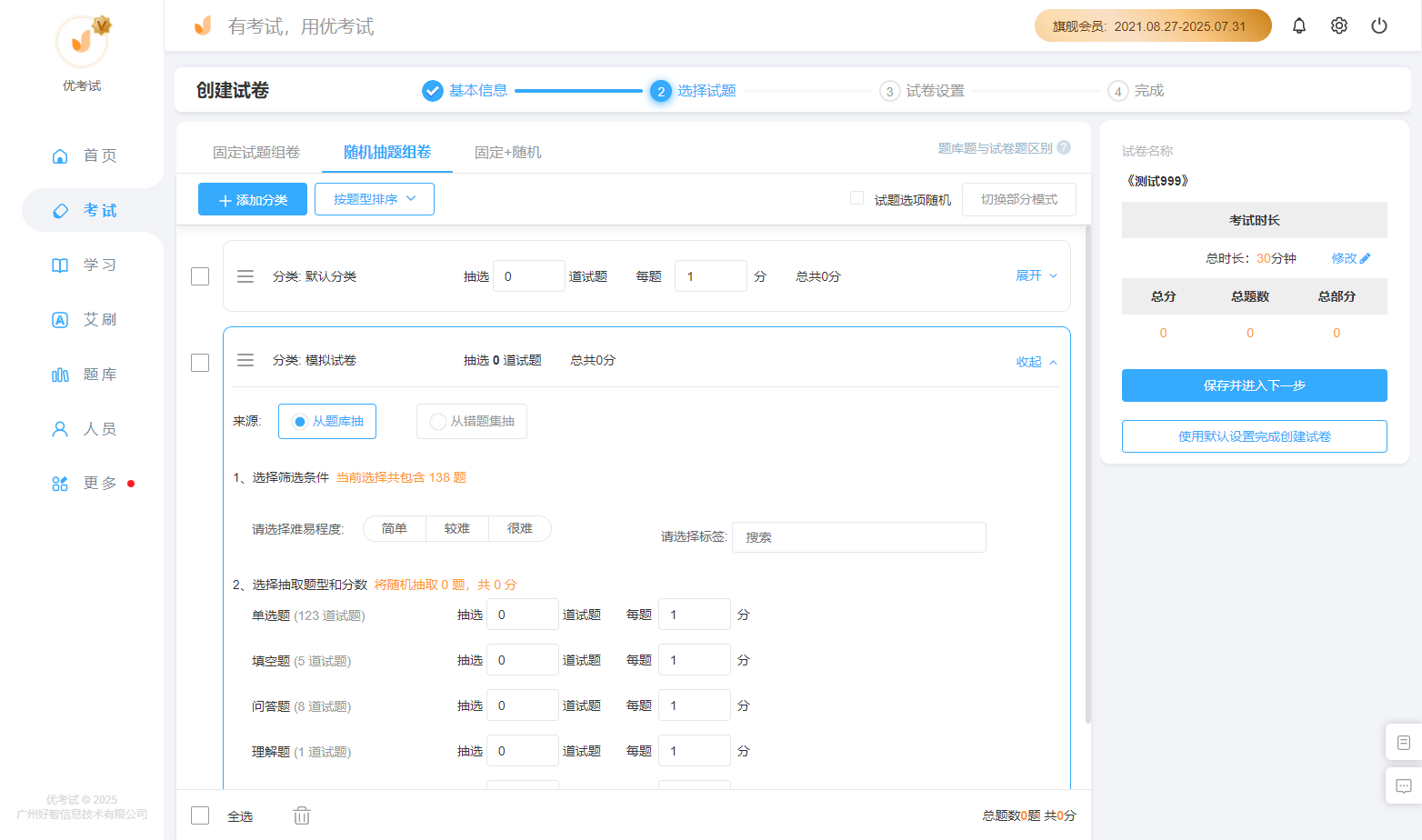Click 保存并进入下一步 button
Viewport: 1422px width, 840px height.
(1255, 385)
